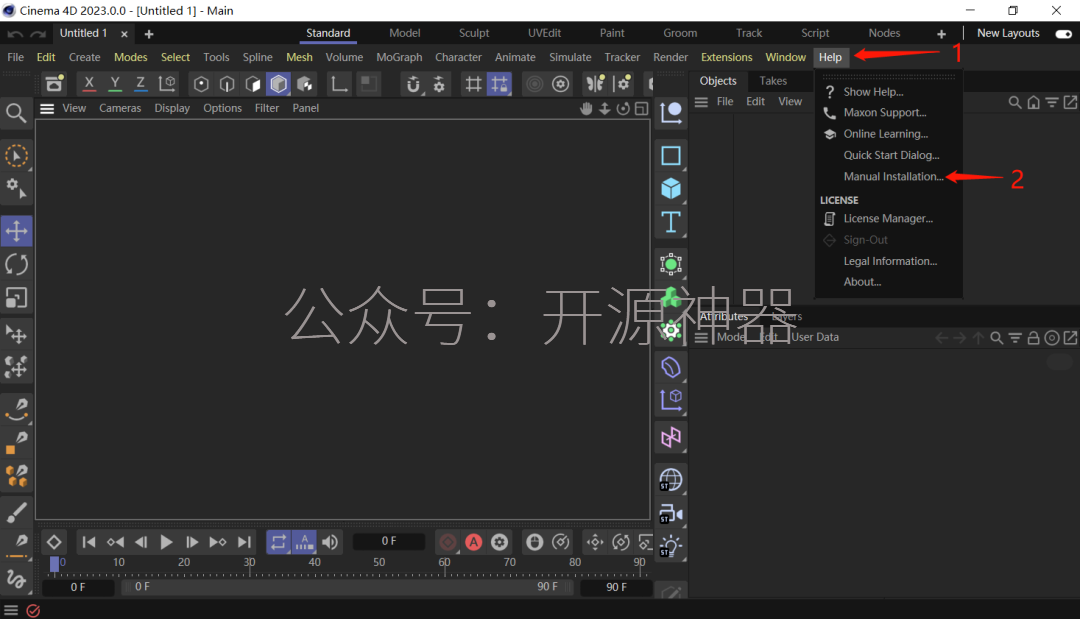The width and height of the screenshot is (1080, 619).
Task: Click the current frame field in timeline
Action: [x=389, y=541]
